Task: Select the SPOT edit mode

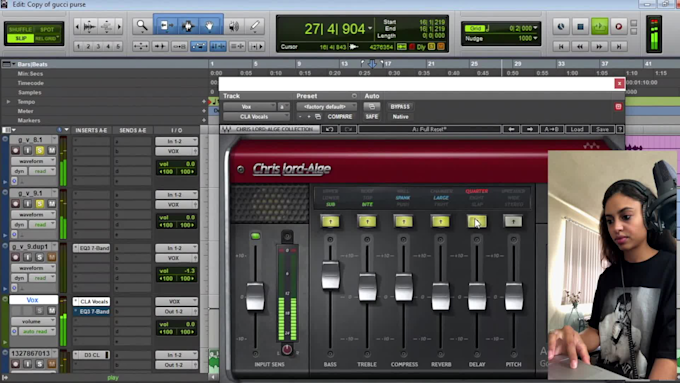Action: [x=47, y=29]
